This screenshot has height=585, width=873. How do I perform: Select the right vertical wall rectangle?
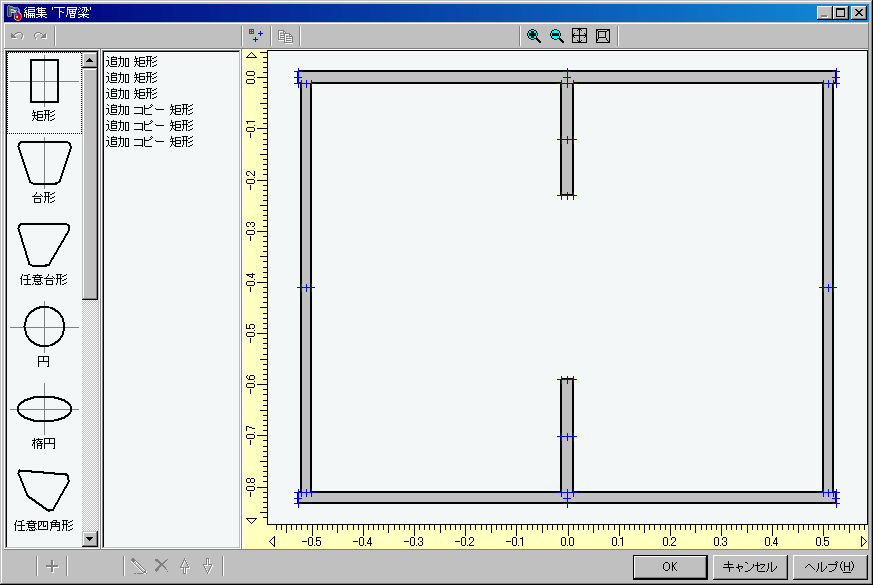point(828,287)
